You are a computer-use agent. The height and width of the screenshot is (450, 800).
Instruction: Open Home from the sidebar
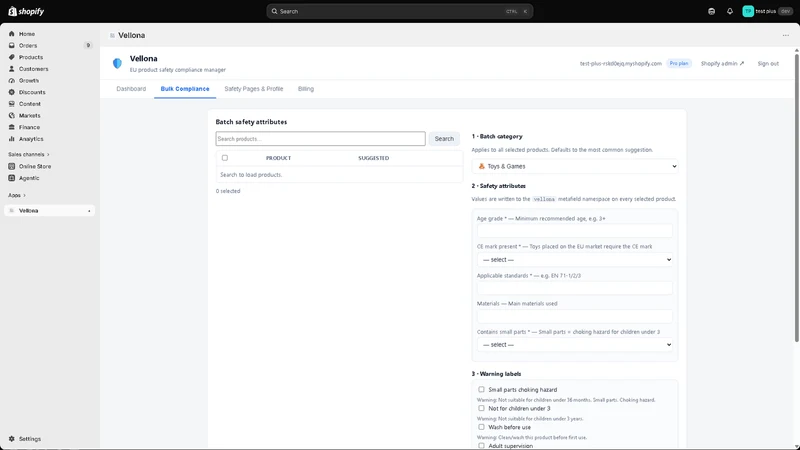[27, 34]
